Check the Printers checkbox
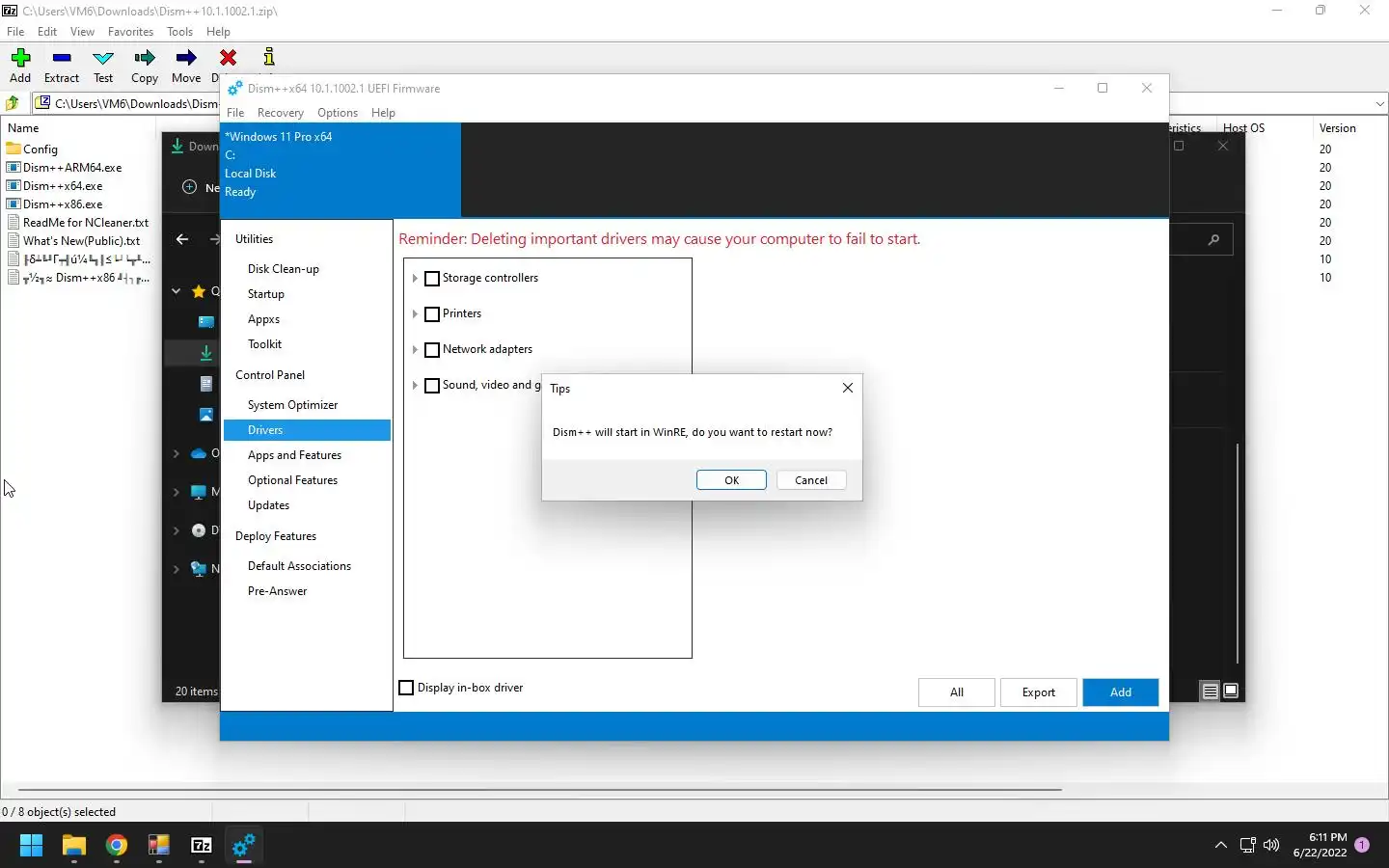1389x868 pixels. (x=432, y=314)
